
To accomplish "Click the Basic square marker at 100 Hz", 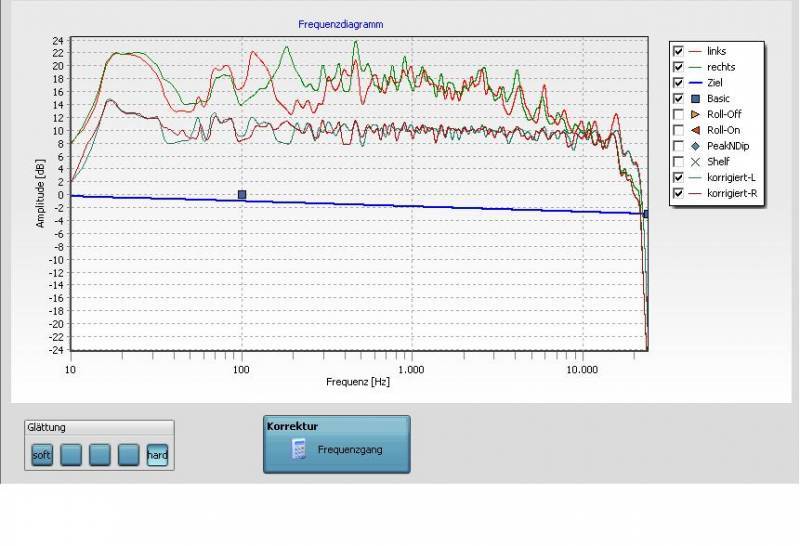I will click(241, 195).
